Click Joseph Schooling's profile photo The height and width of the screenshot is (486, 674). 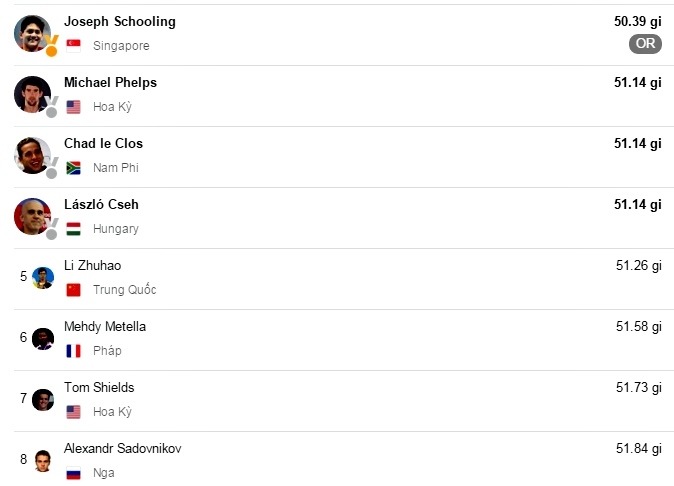pyautogui.click(x=31, y=33)
